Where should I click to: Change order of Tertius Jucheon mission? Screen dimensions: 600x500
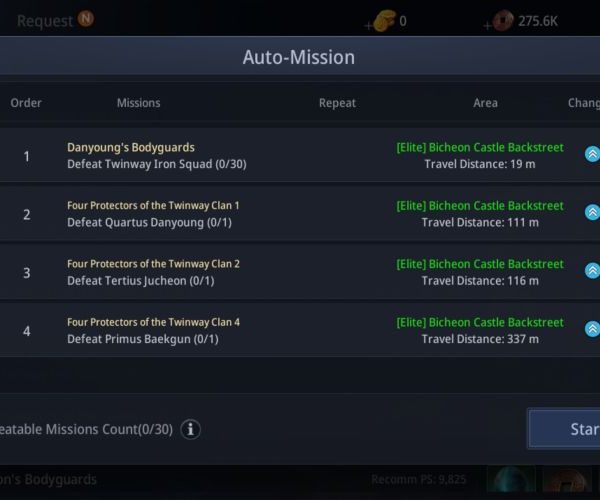[x=592, y=270]
